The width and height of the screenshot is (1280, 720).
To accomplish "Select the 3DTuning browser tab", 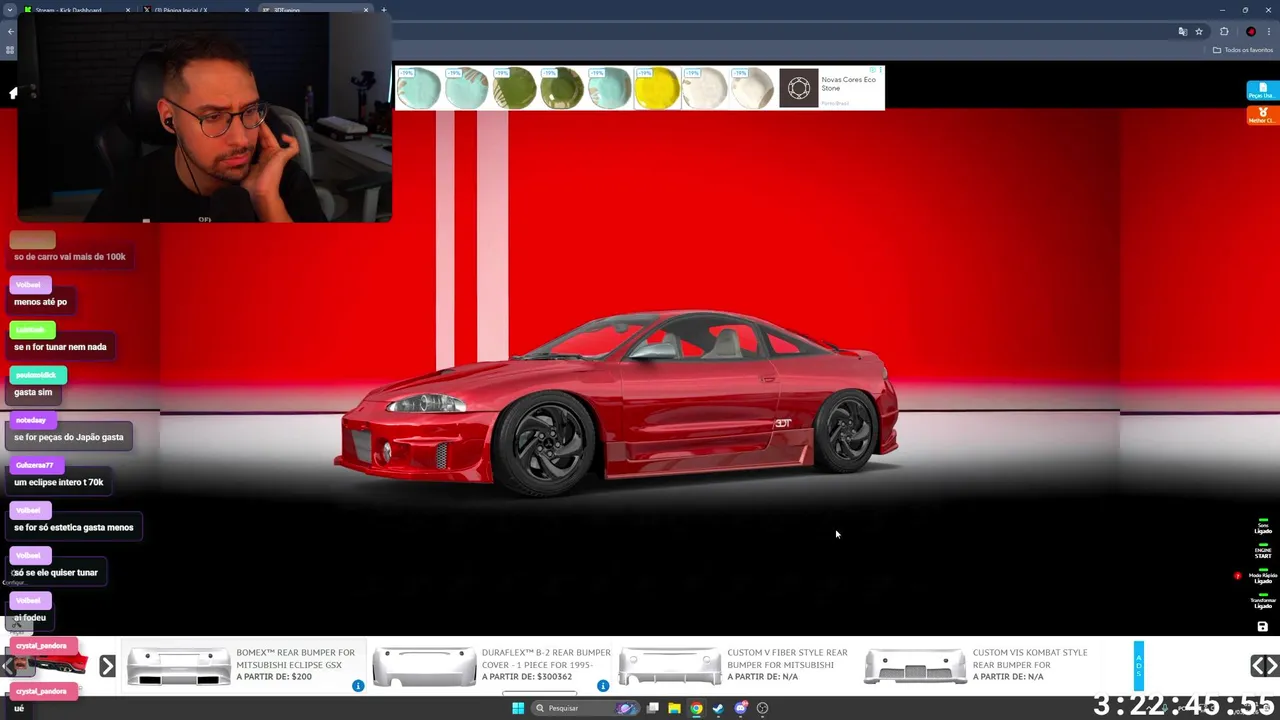I will point(310,10).
